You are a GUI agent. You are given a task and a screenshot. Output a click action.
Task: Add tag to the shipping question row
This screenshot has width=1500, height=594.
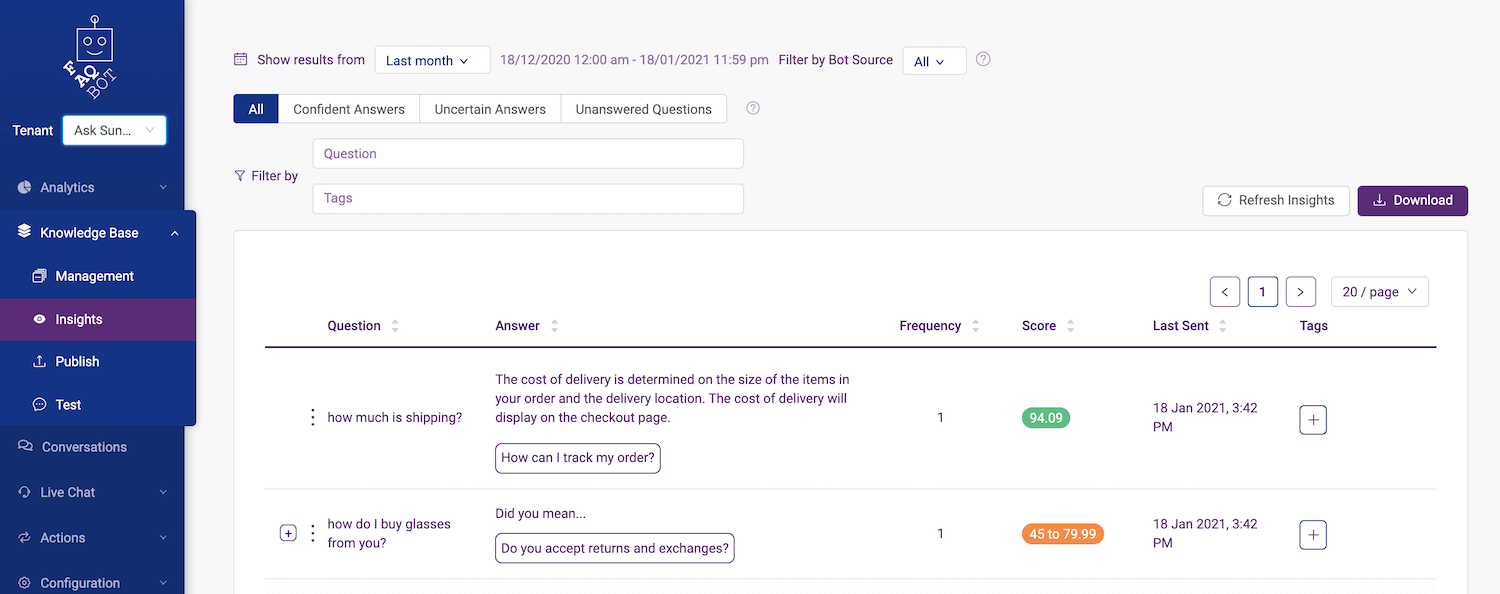coord(1313,419)
